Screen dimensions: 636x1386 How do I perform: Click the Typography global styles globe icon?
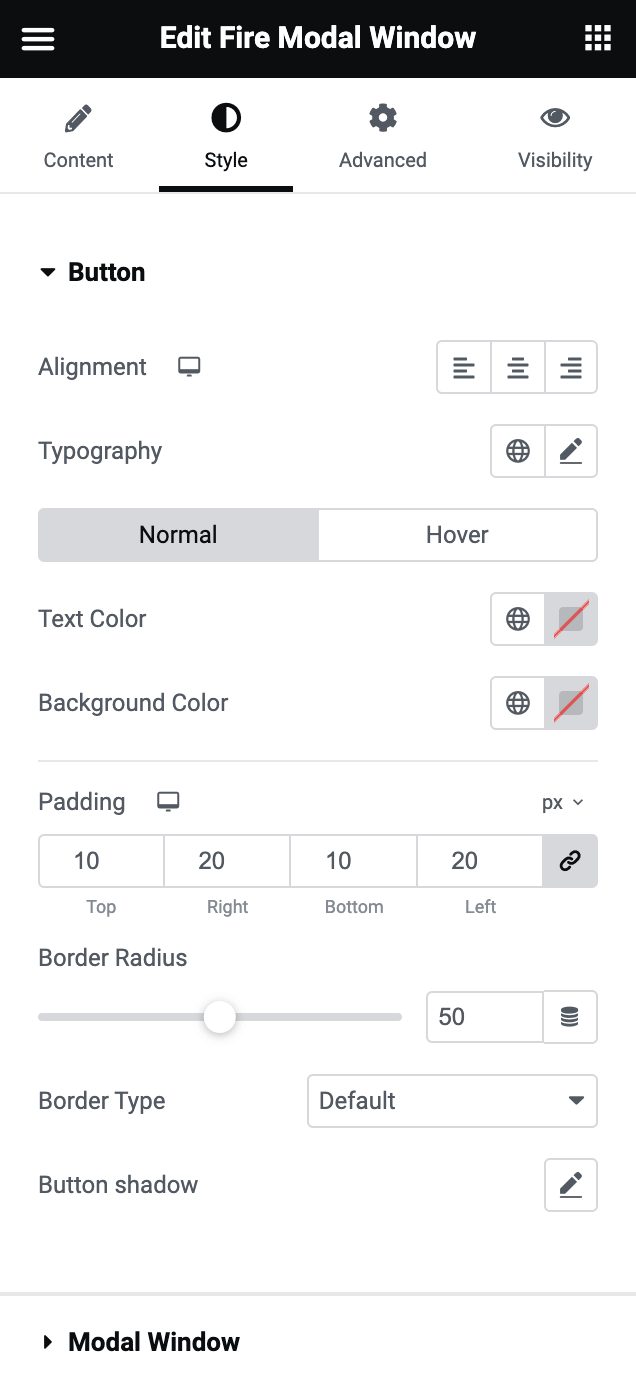(517, 451)
